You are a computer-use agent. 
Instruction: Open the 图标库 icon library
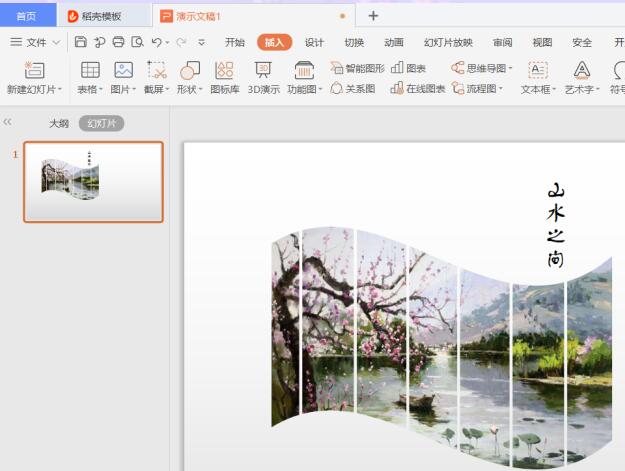pyautogui.click(x=224, y=70)
